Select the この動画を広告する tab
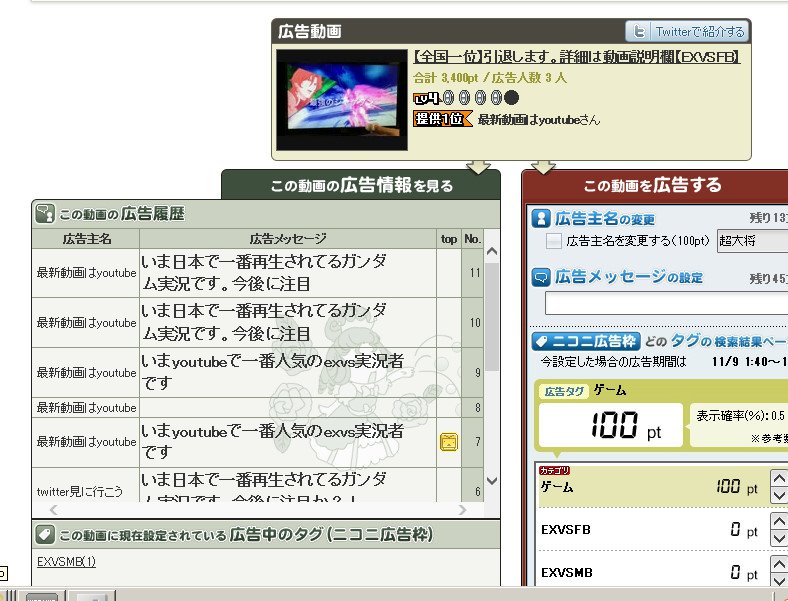The height and width of the screenshot is (601, 788). (653, 185)
